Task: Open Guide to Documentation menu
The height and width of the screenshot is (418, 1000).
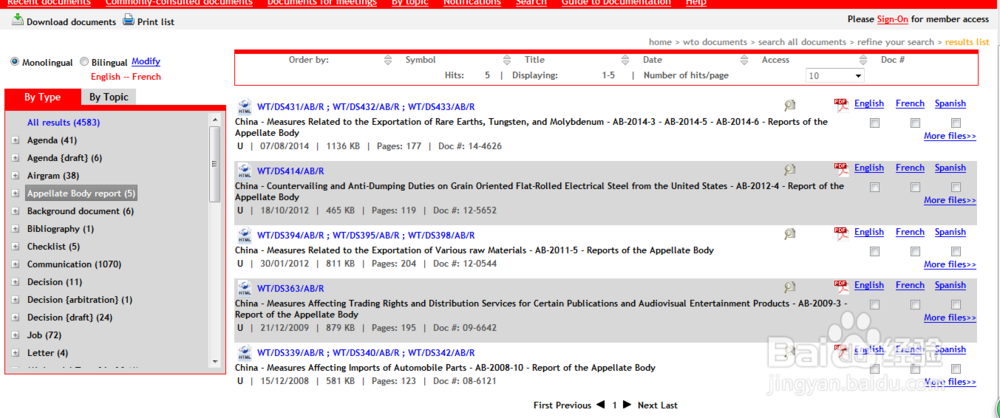Action: tap(616, 3)
